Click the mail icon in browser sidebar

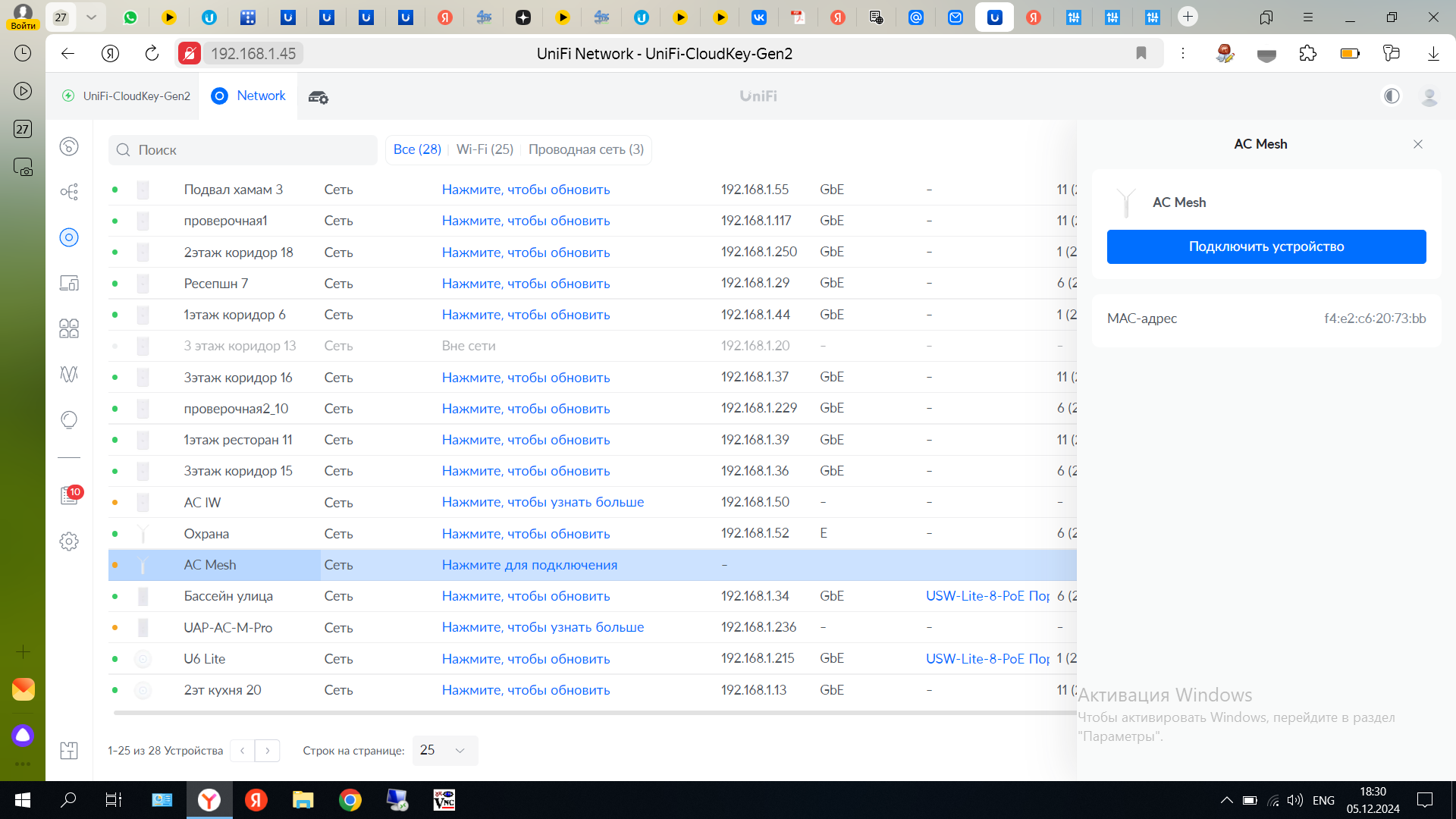coord(23,689)
